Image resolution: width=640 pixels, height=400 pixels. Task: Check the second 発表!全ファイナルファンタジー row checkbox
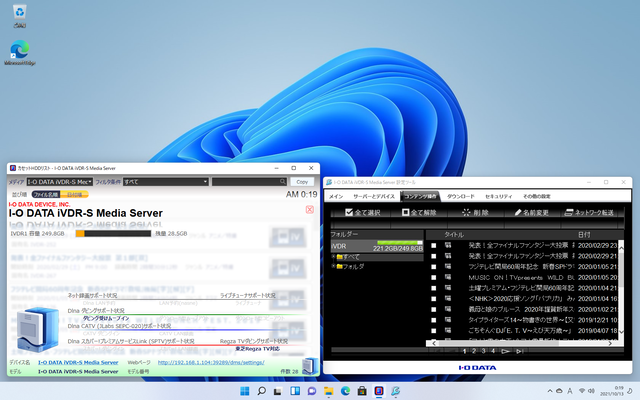click(433, 256)
